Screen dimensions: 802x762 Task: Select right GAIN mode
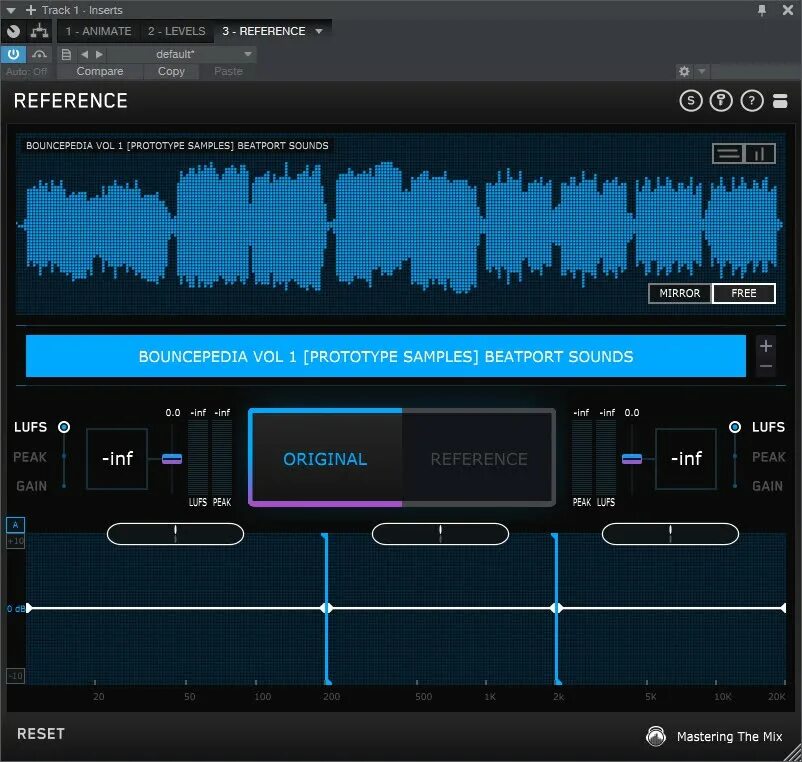pyautogui.click(x=767, y=486)
